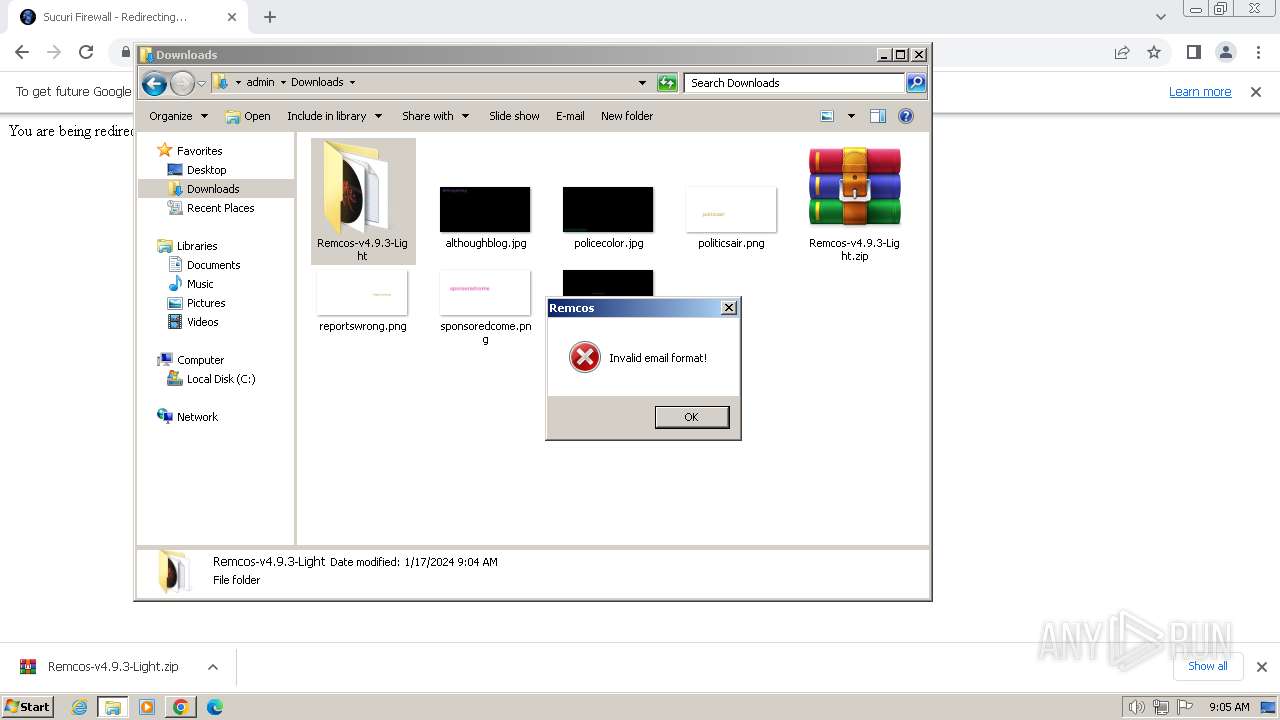Go forward in Explorer navigation
1280x720 pixels.
click(182, 84)
